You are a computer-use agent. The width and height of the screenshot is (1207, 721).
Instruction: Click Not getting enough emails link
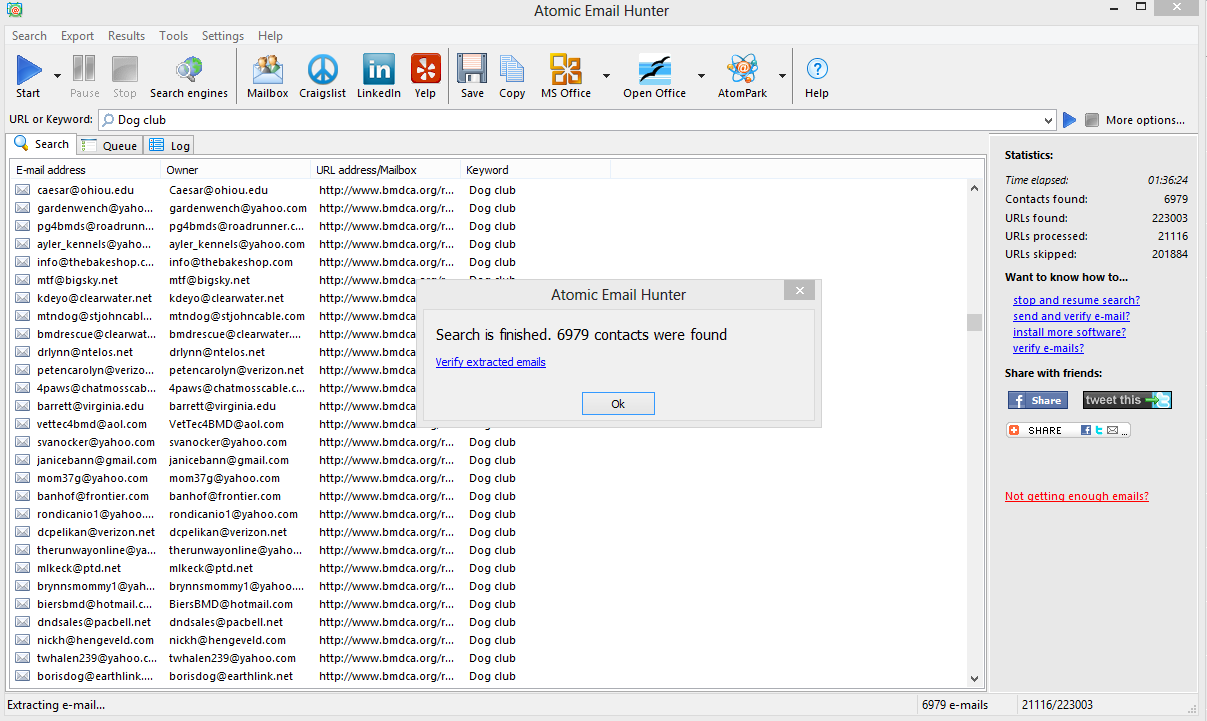(1077, 496)
